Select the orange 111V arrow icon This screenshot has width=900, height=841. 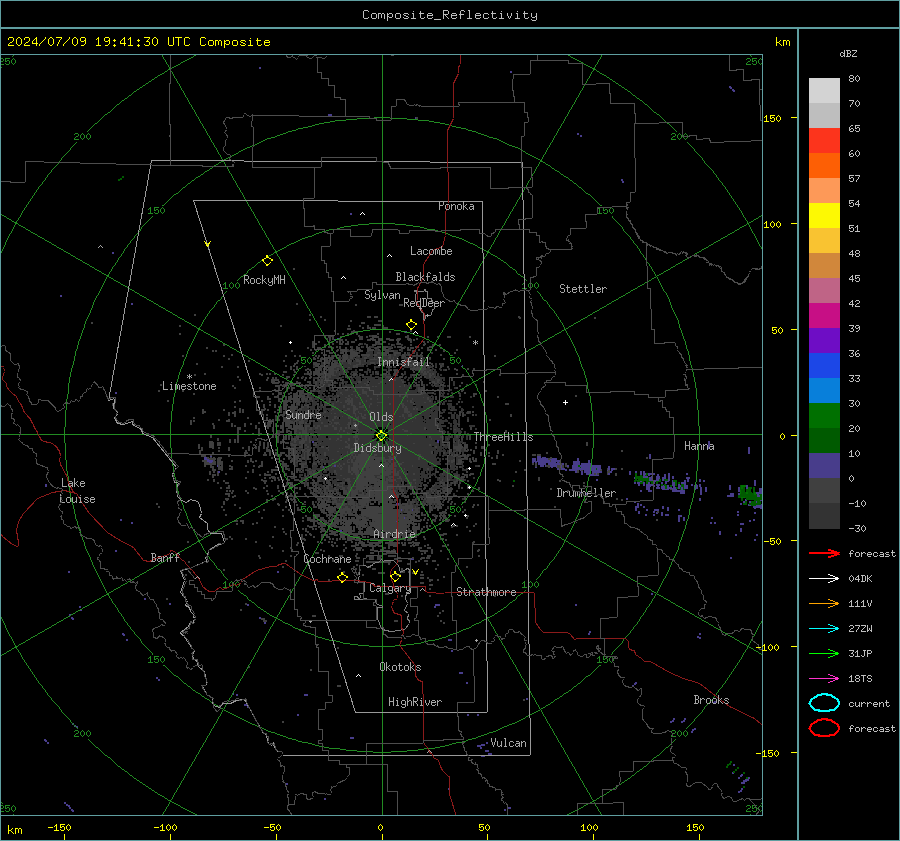(824, 603)
